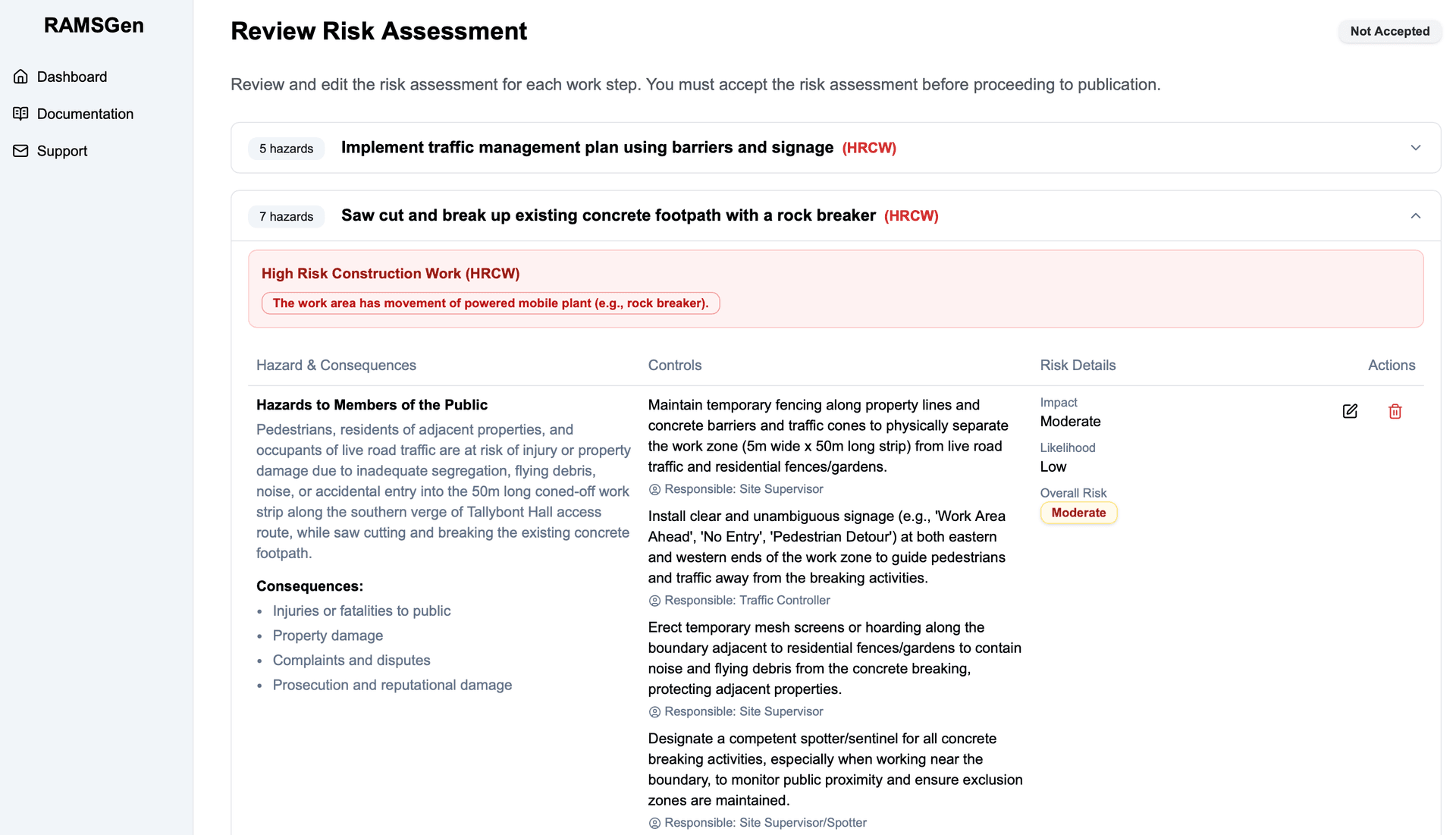The image size is (1456, 835).
Task: Click the Not Accepted status button
Action: coord(1389,31)
